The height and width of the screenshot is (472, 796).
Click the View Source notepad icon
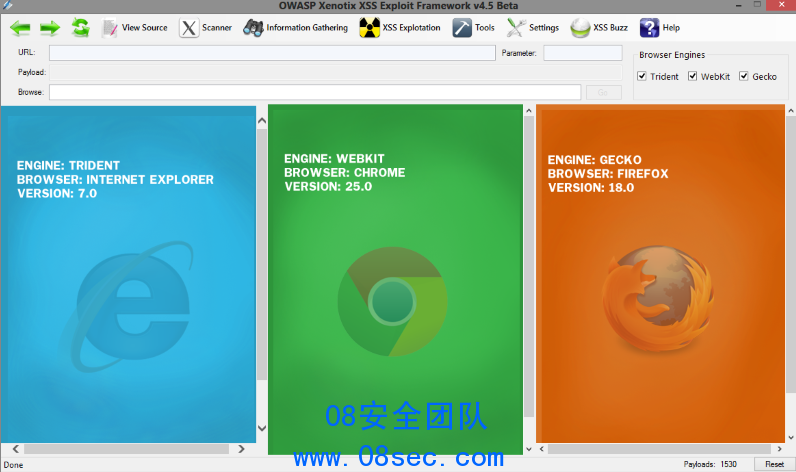[x=109, y=28]
